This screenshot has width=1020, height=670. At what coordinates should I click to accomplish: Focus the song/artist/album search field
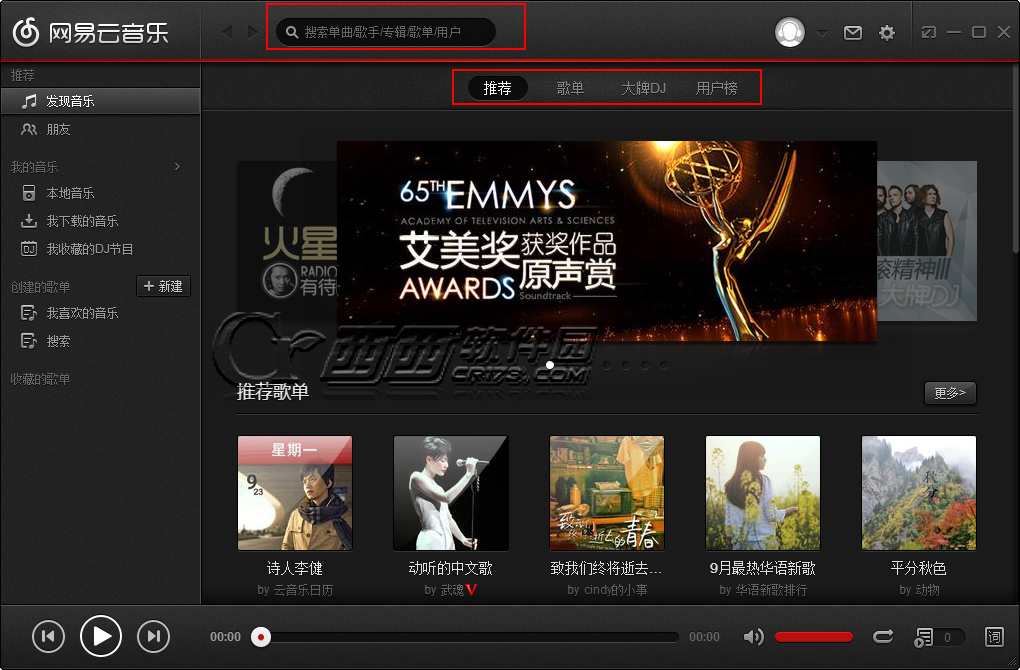coord(386,32)
